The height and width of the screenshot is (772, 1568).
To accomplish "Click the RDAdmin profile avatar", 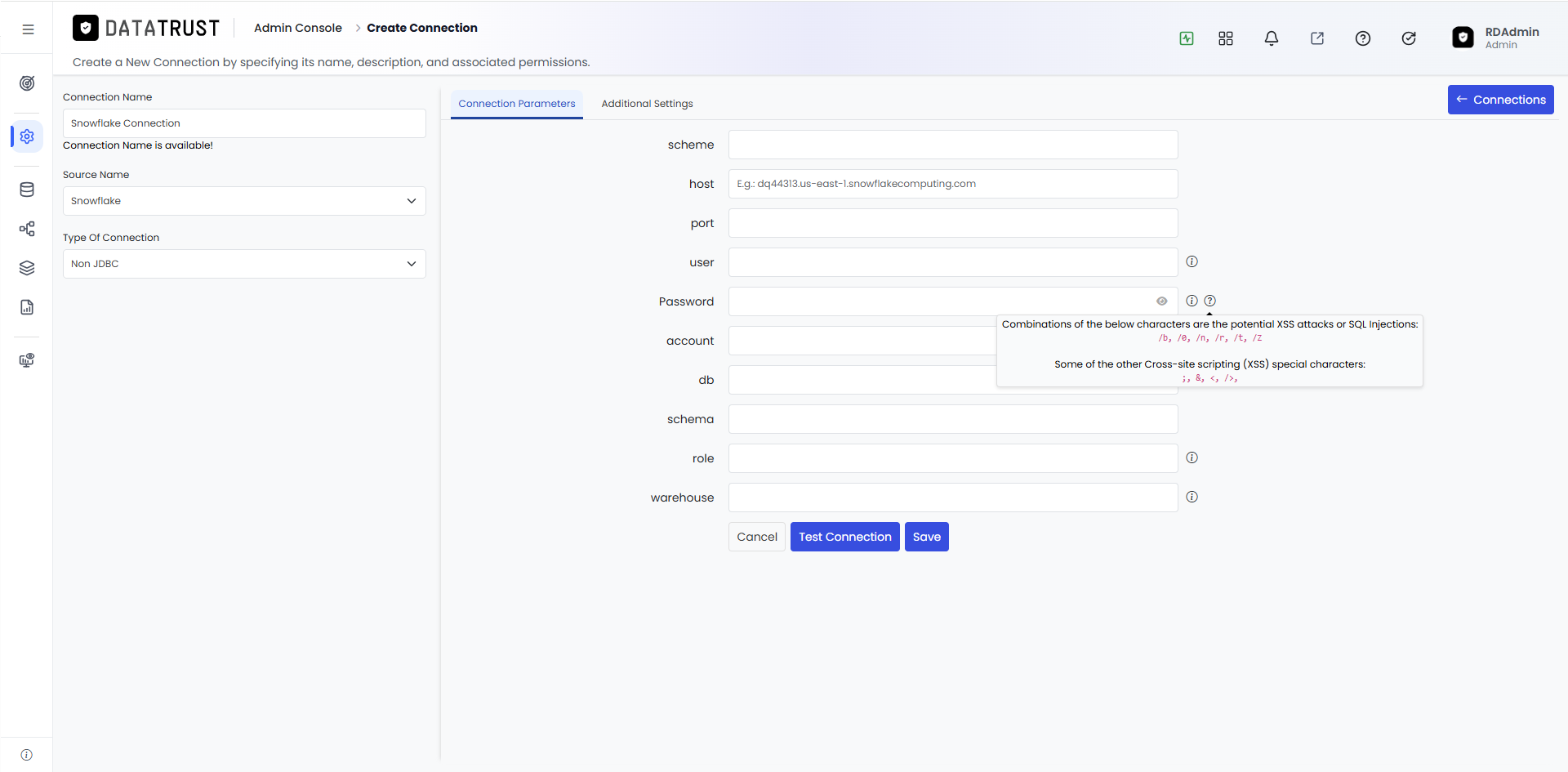I will click(1463, 38).
